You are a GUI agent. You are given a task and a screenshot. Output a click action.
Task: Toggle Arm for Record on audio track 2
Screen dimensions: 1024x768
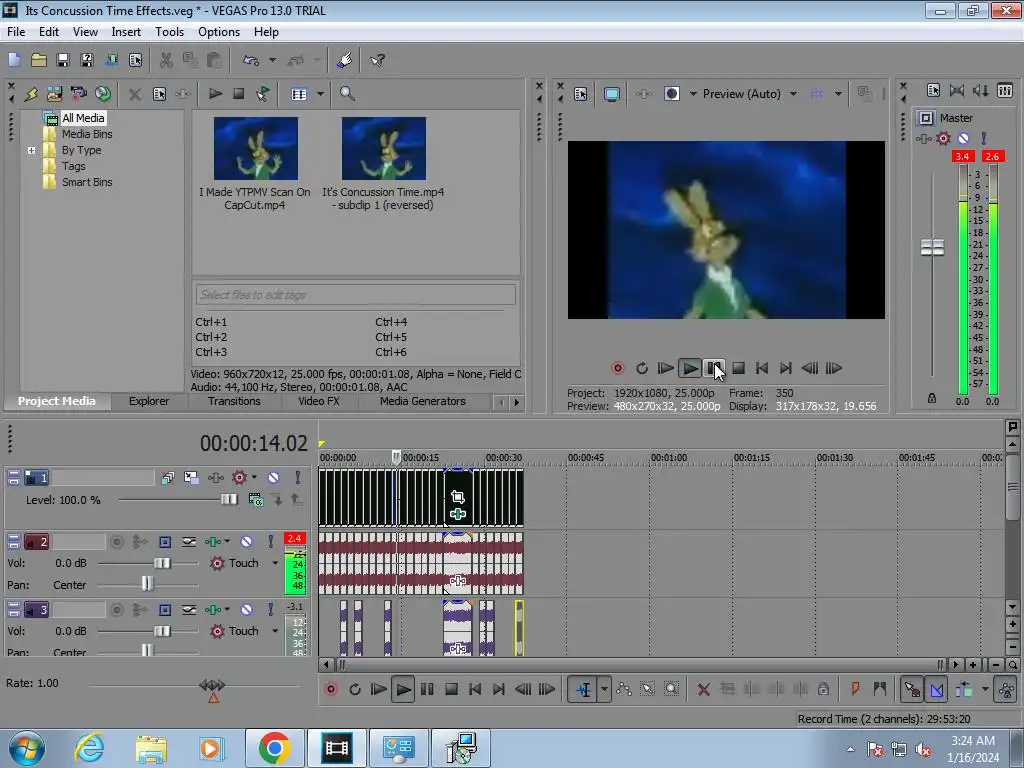[117, 541]
